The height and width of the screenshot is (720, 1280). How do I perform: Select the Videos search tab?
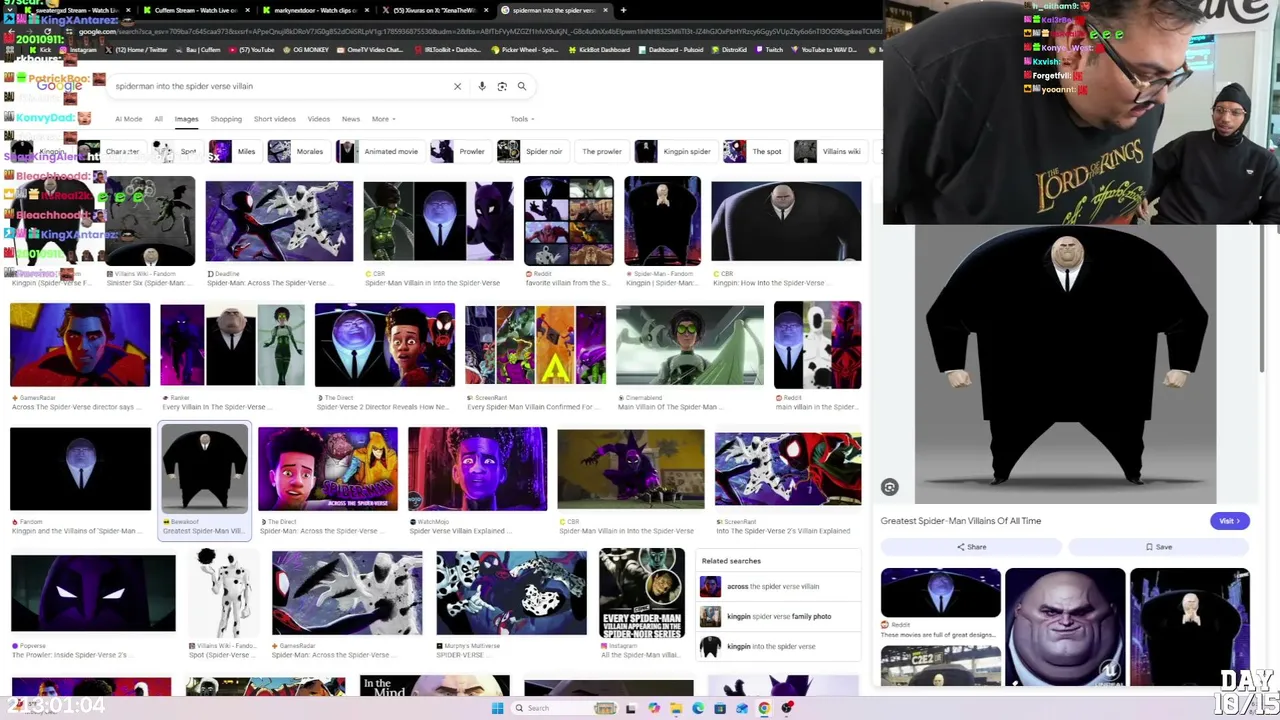[x=318, y=119]
